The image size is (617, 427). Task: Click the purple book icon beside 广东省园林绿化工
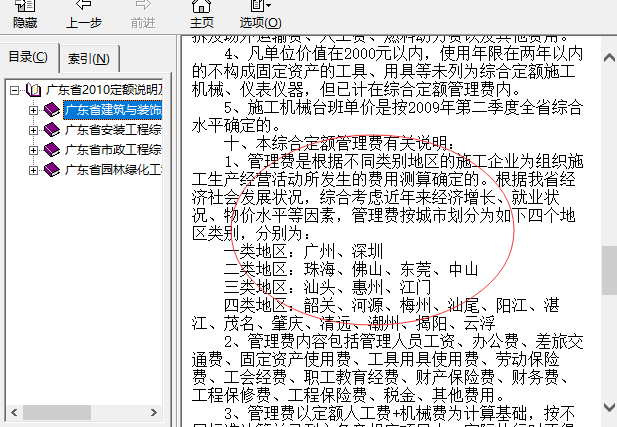click(x=52, y=170)
